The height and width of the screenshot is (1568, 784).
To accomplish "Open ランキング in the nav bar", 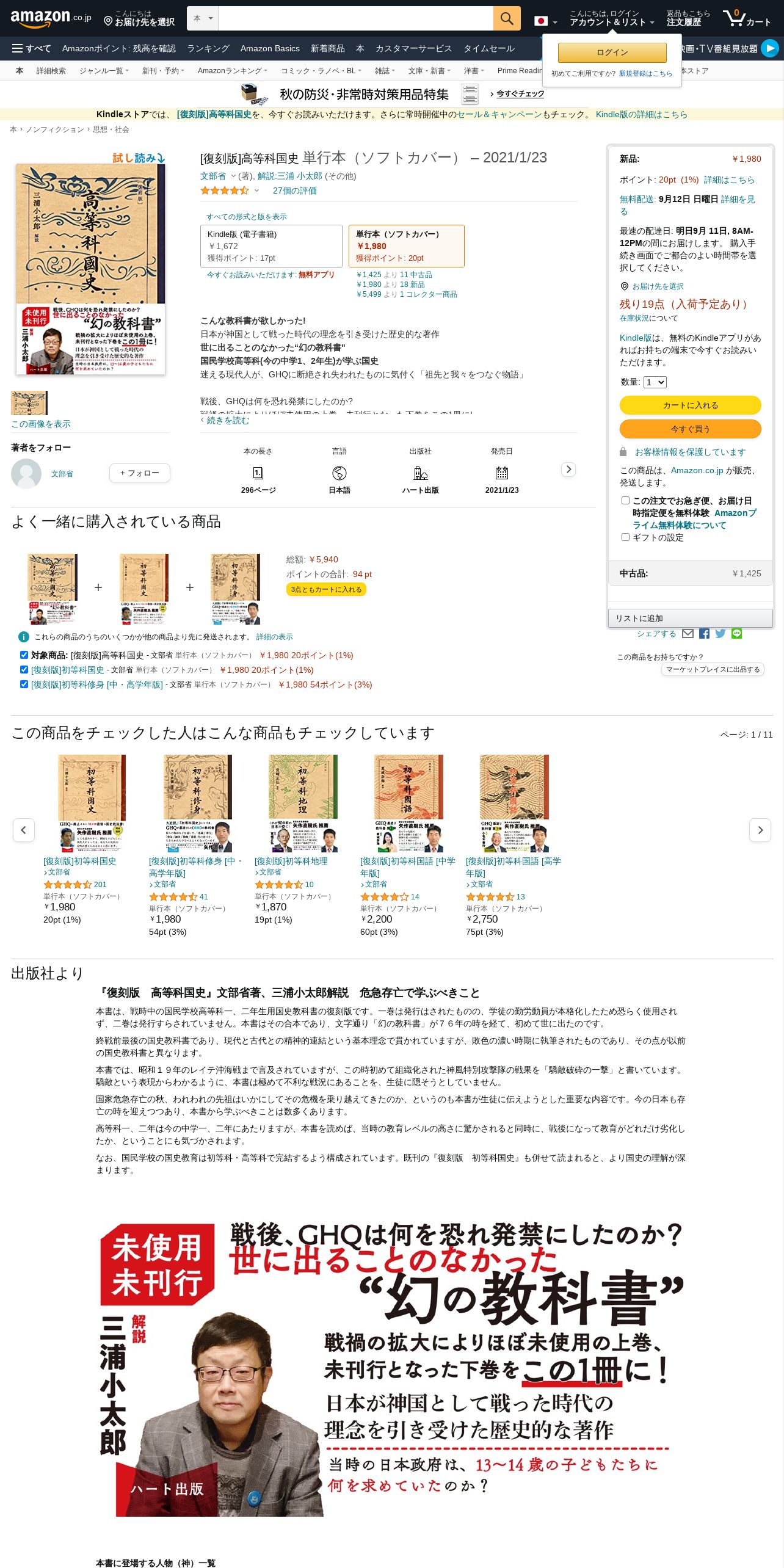I will click(208, 48).
